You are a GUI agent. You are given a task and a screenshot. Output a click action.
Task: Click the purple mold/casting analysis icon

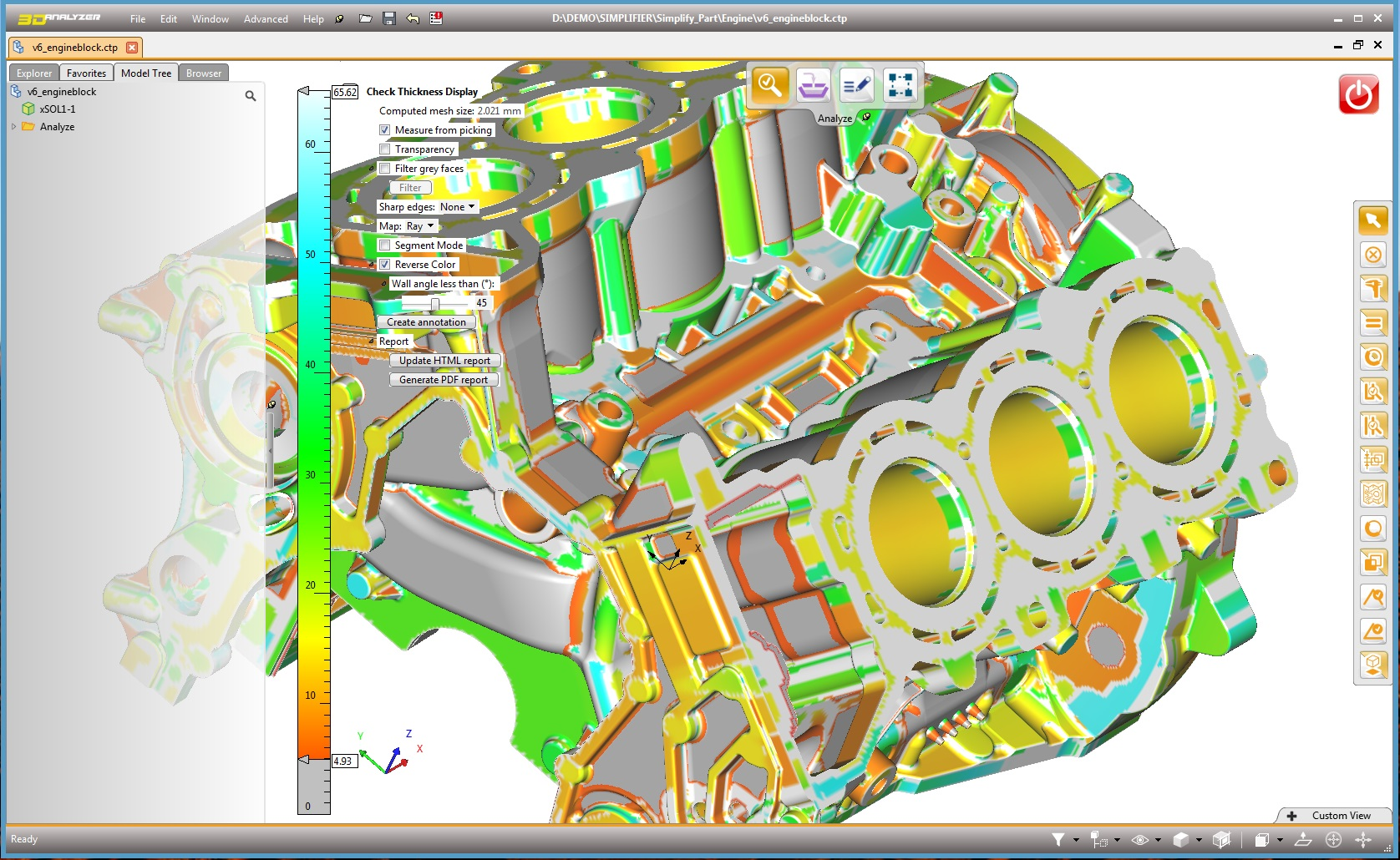click(x=813, y=84)
